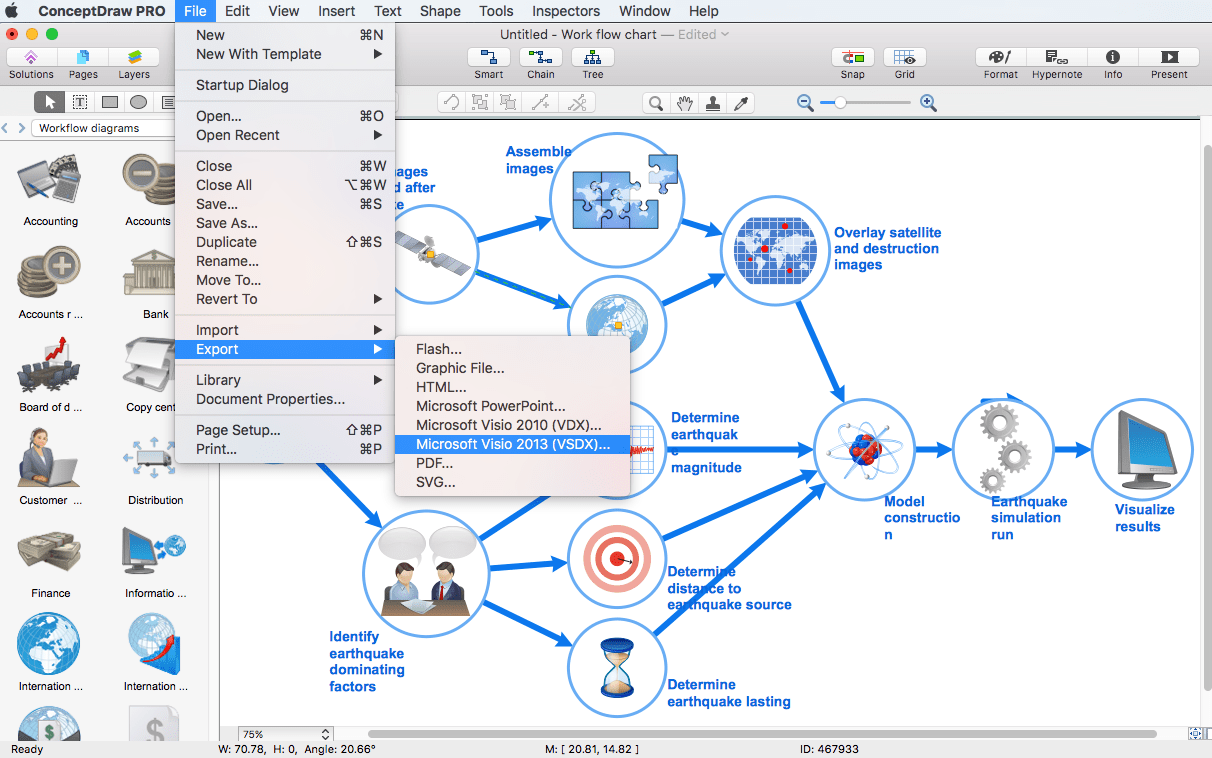
Task: Click the zoom in magnifier icon
Action: point(928,102)
